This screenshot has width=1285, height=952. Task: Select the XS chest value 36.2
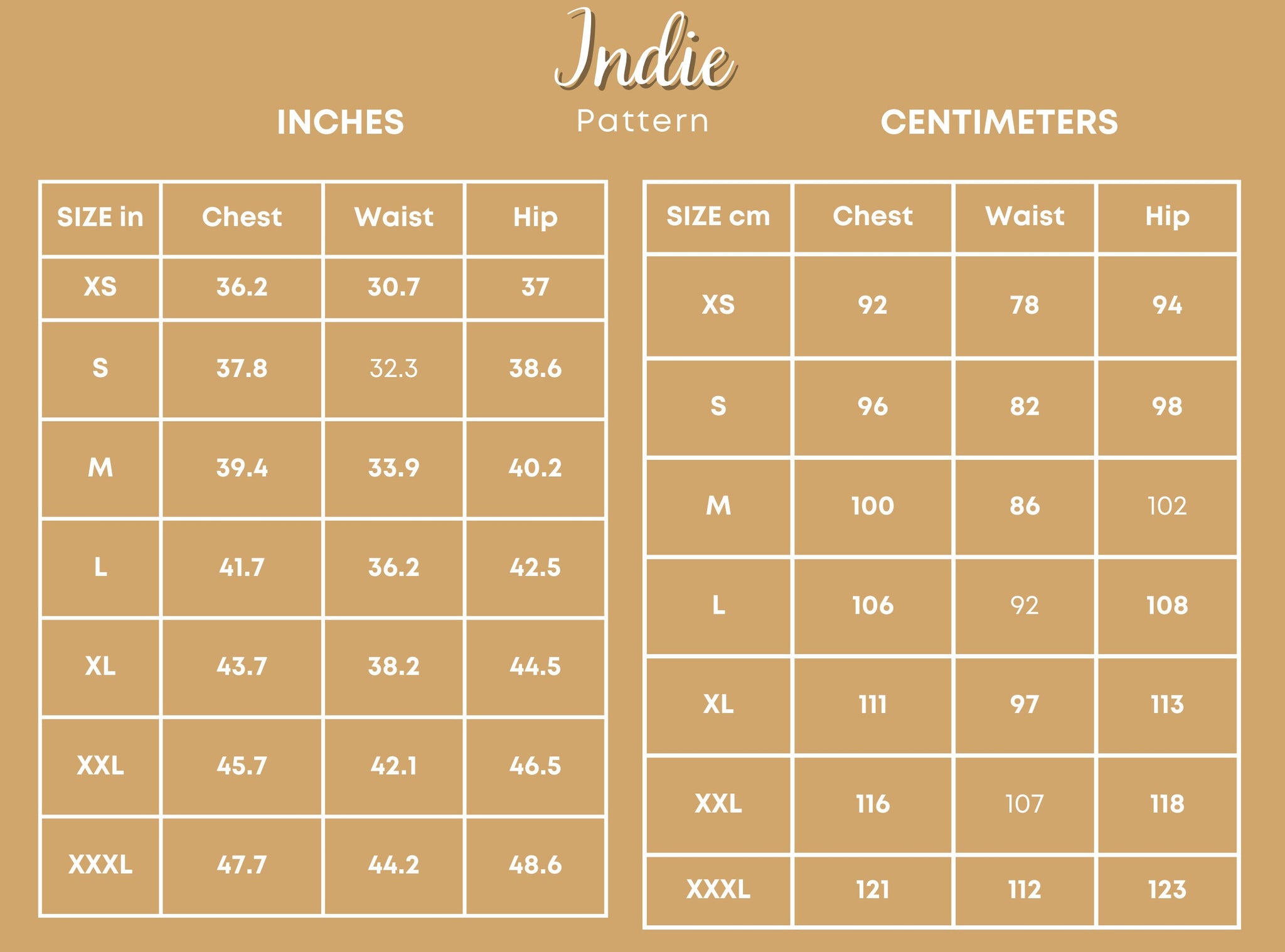pyautogui.click(x=242, y=287)
